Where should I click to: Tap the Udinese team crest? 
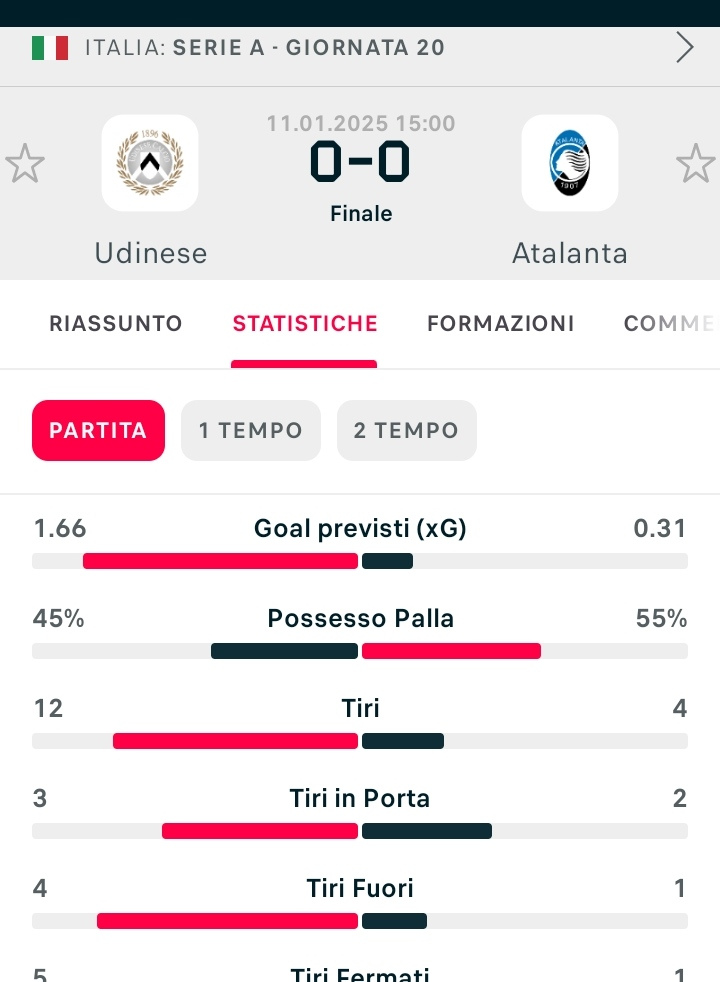coord(150,163)
